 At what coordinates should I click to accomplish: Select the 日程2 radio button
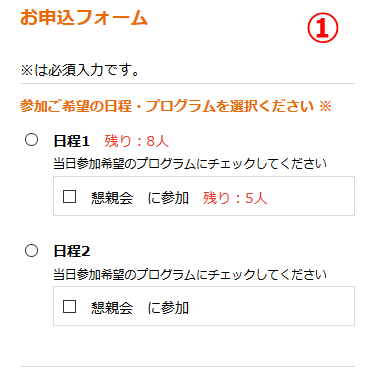click(31, 250)
